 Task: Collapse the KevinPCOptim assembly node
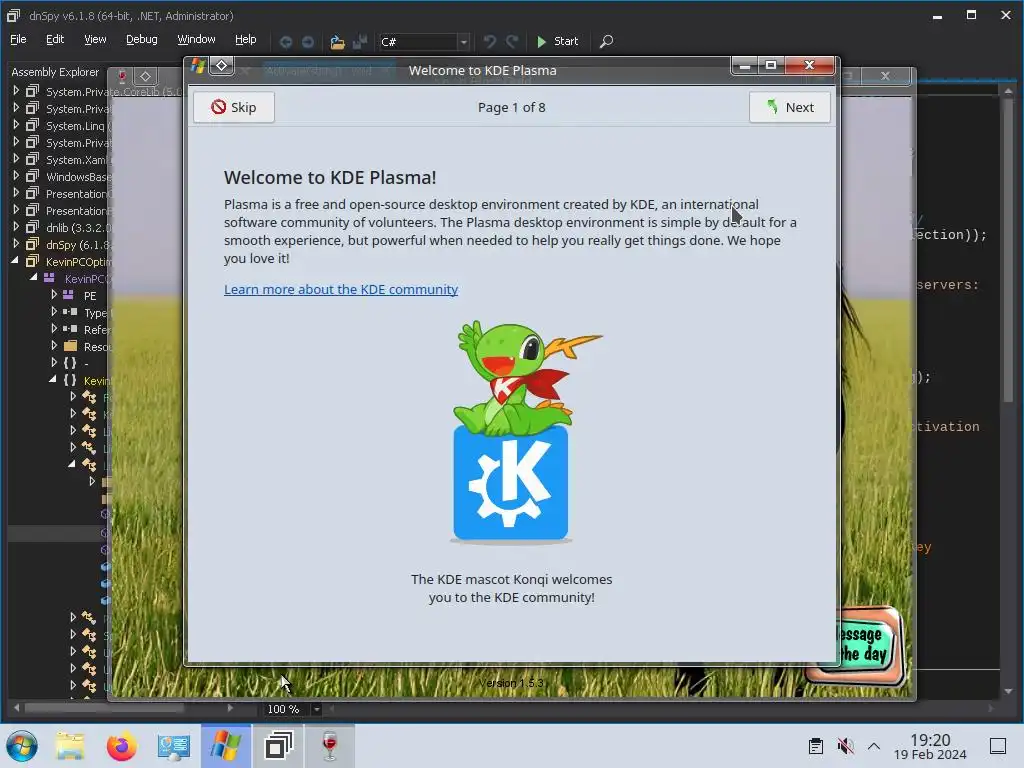pyautogui.click(x=15, y=261)
